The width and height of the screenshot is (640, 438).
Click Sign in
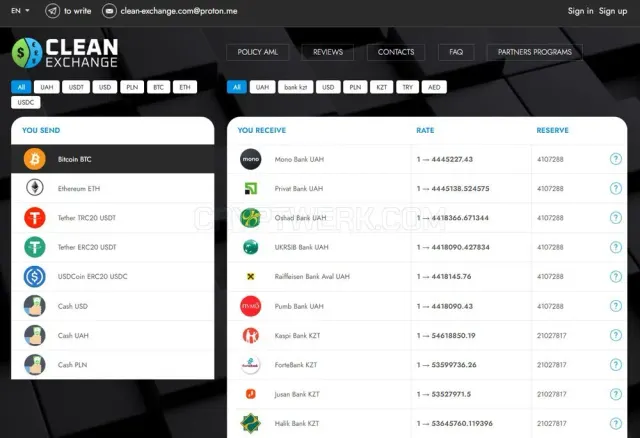pyautogui.click(x=580, y=11)
